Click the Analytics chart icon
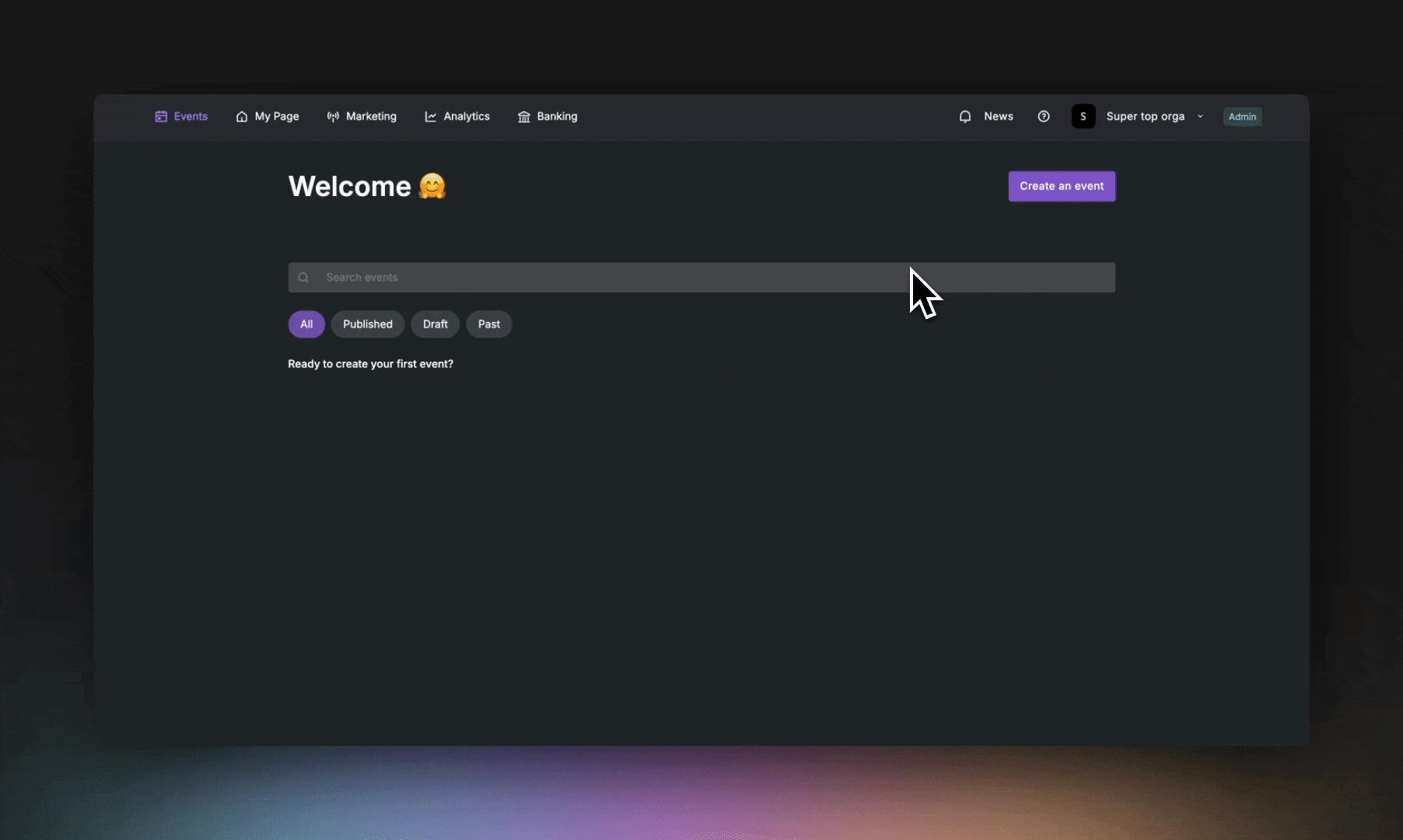Image resolution: width=1403 pixels, height=840 pixels. (x=431, y=117)
